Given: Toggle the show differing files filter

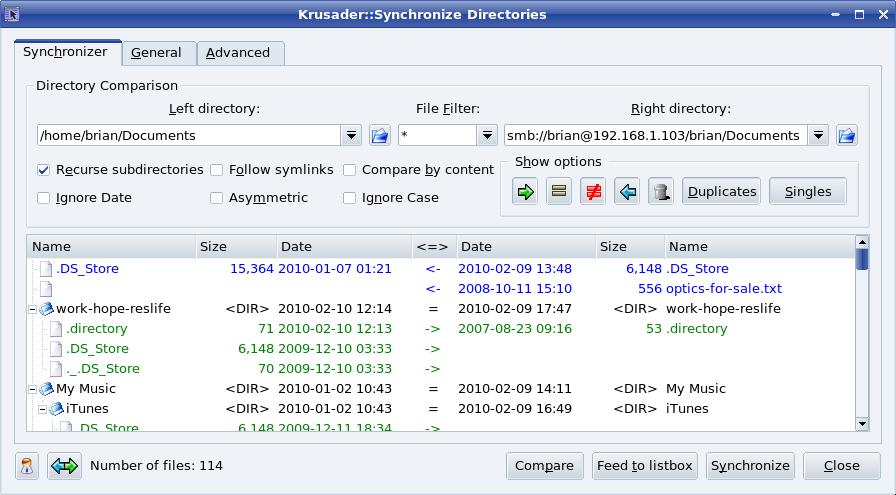Looking at the screenshot, I should (x=593, y=191).
